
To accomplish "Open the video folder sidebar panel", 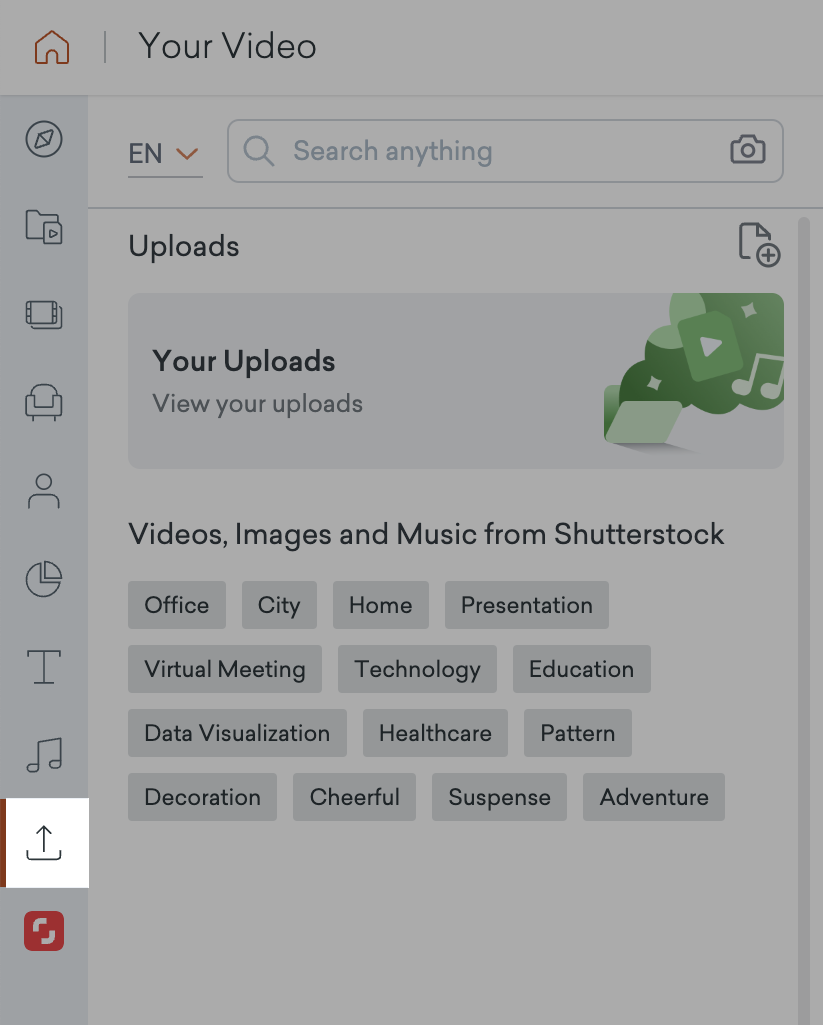I will tap(44, 227).
